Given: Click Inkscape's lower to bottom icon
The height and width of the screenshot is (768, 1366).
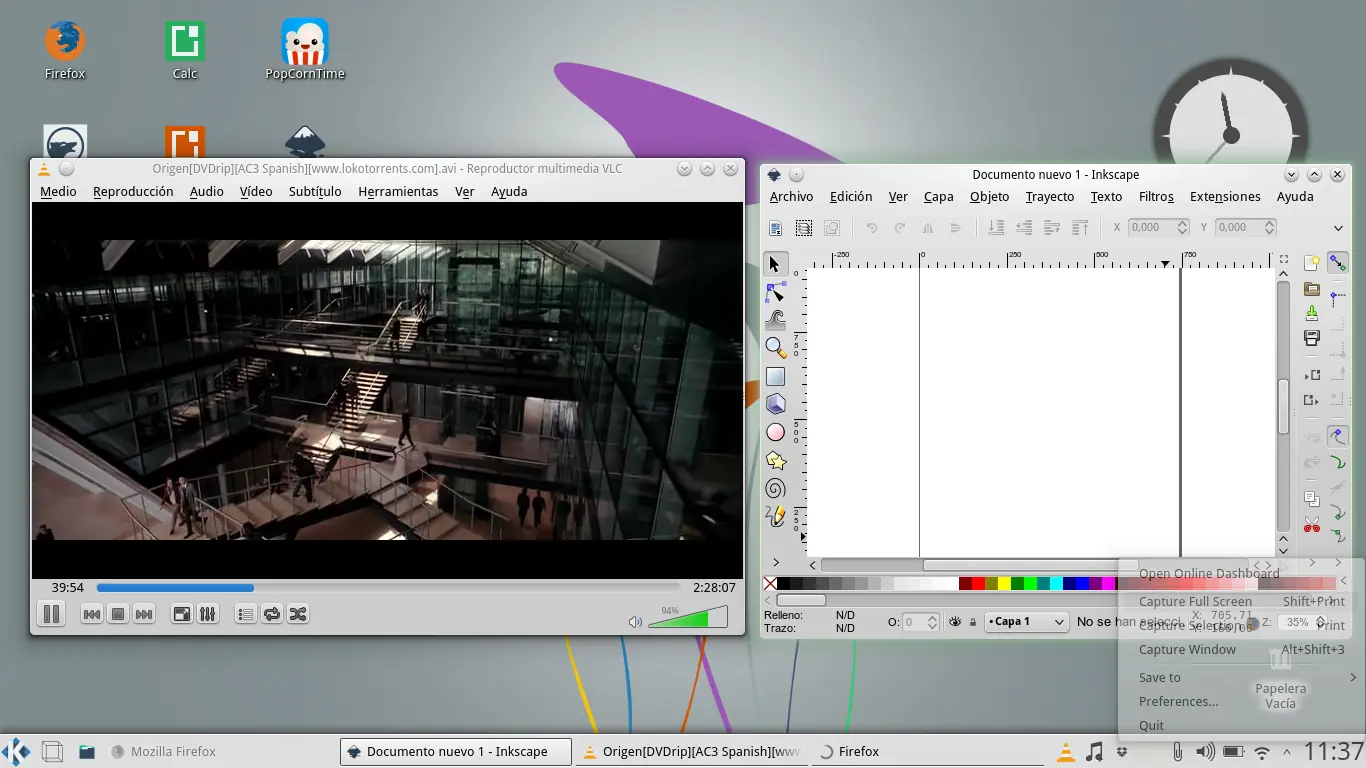Looking at the screenshot, I should point(996,228).
